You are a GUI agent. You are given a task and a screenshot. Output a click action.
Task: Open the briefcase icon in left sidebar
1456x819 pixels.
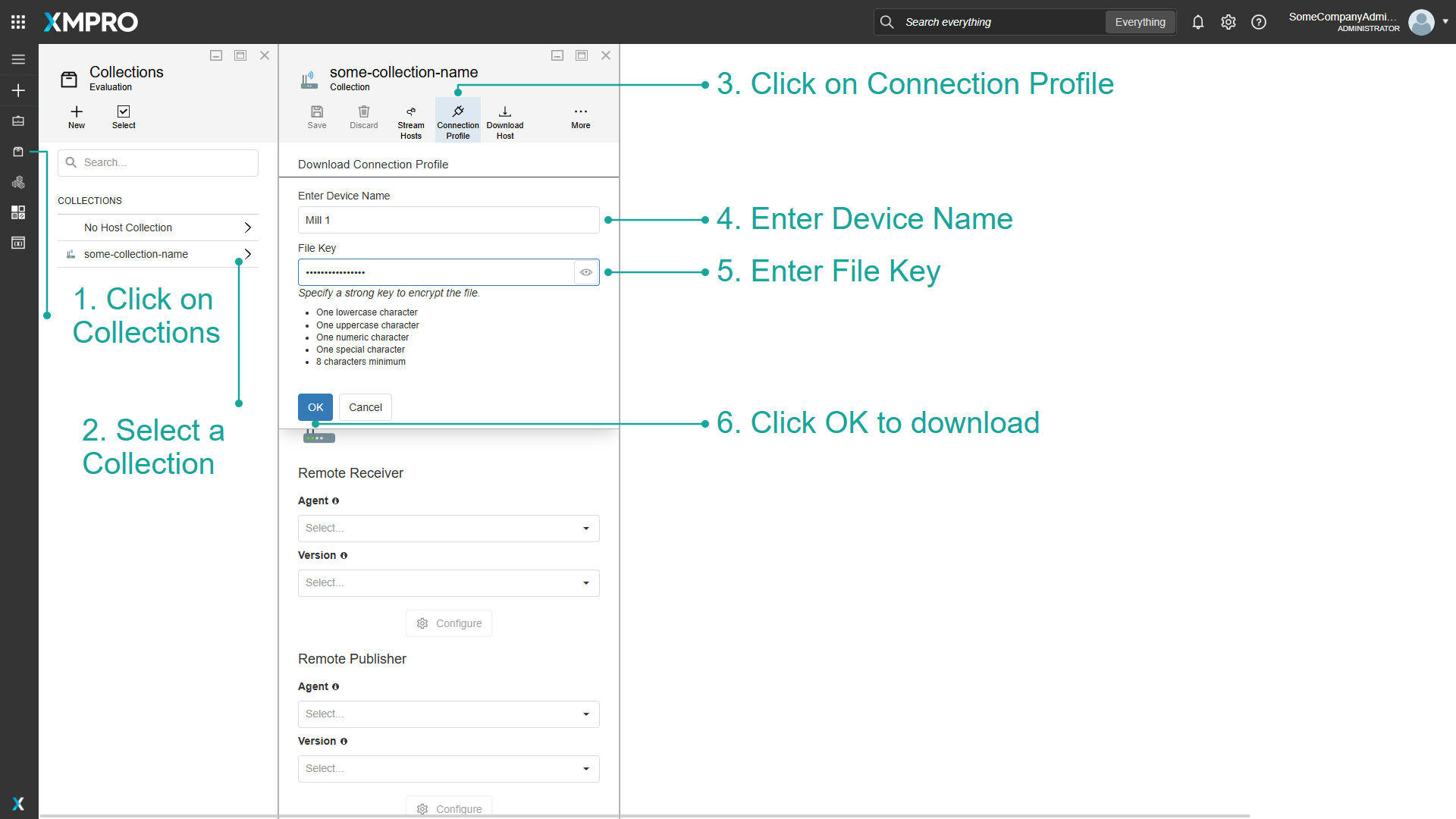pyautogui.click(x=18, y=121)
